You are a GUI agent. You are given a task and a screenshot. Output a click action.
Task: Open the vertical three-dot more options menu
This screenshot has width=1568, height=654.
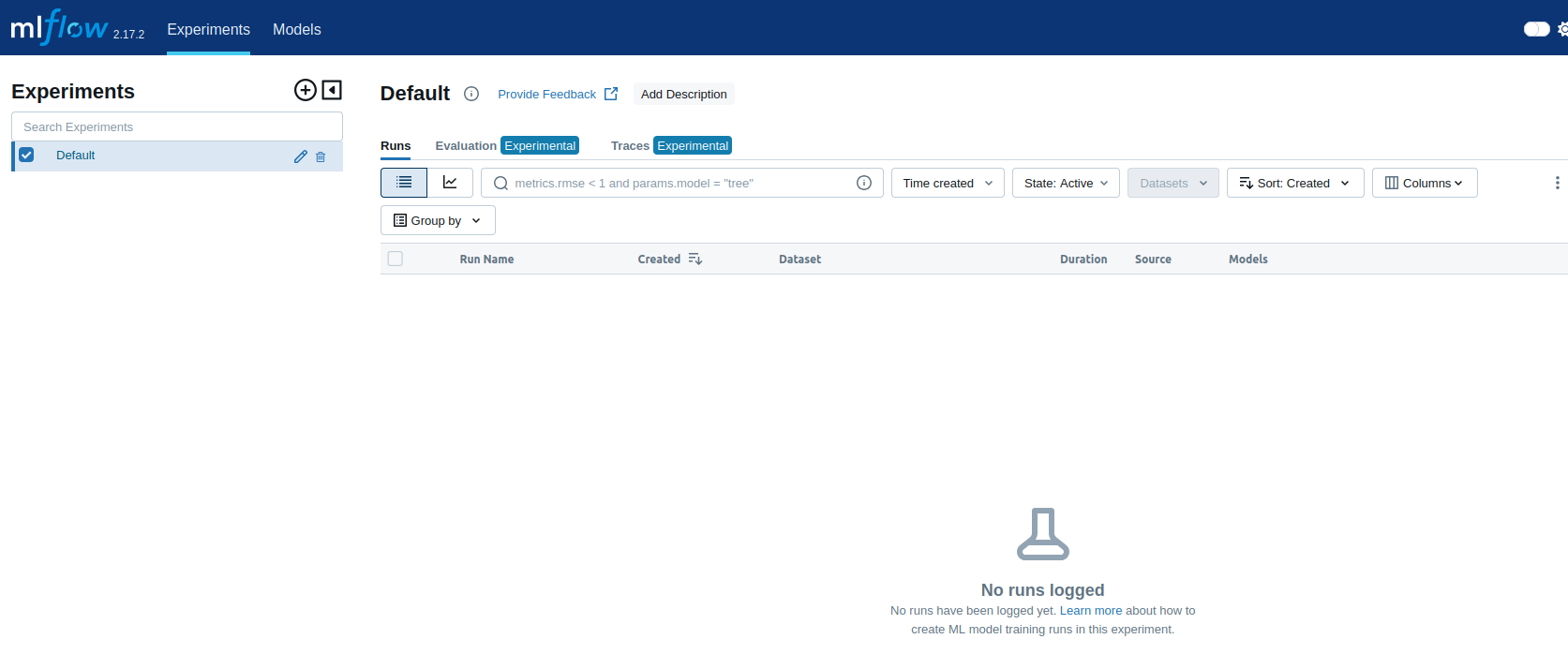coord(1557,183)
